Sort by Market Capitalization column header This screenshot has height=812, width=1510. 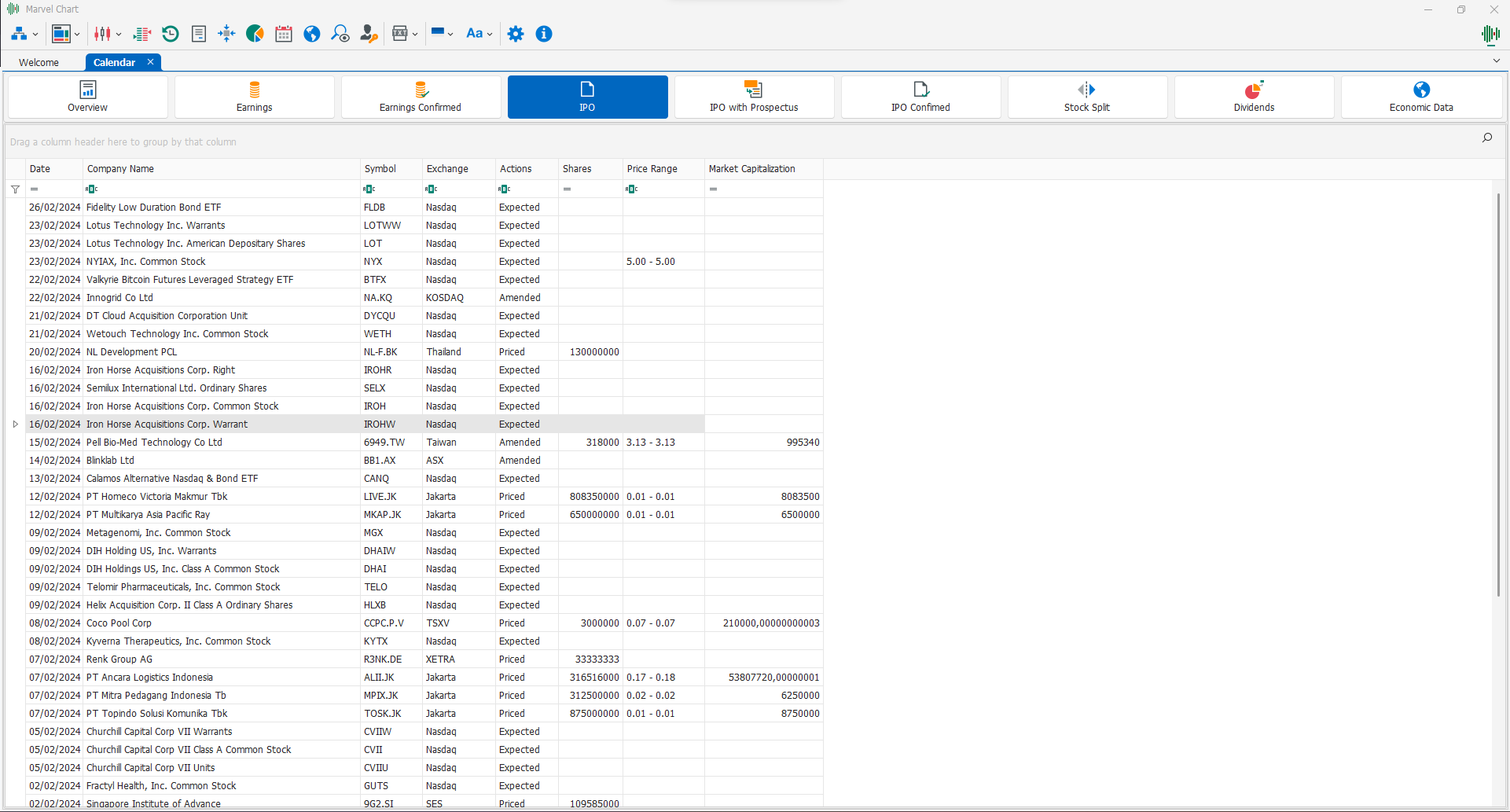(764, 169)
